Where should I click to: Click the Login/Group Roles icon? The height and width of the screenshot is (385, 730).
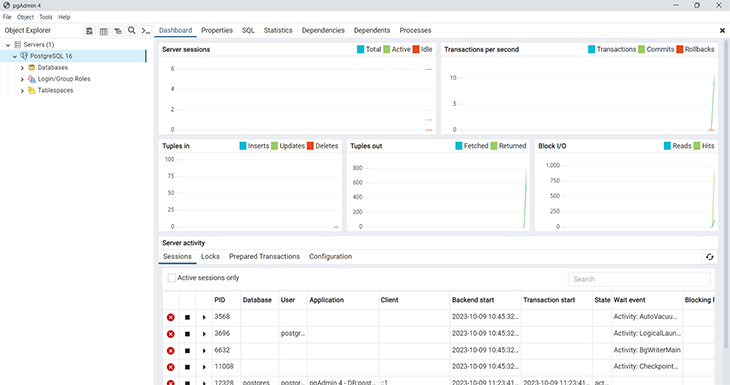(x=32, y=79)
